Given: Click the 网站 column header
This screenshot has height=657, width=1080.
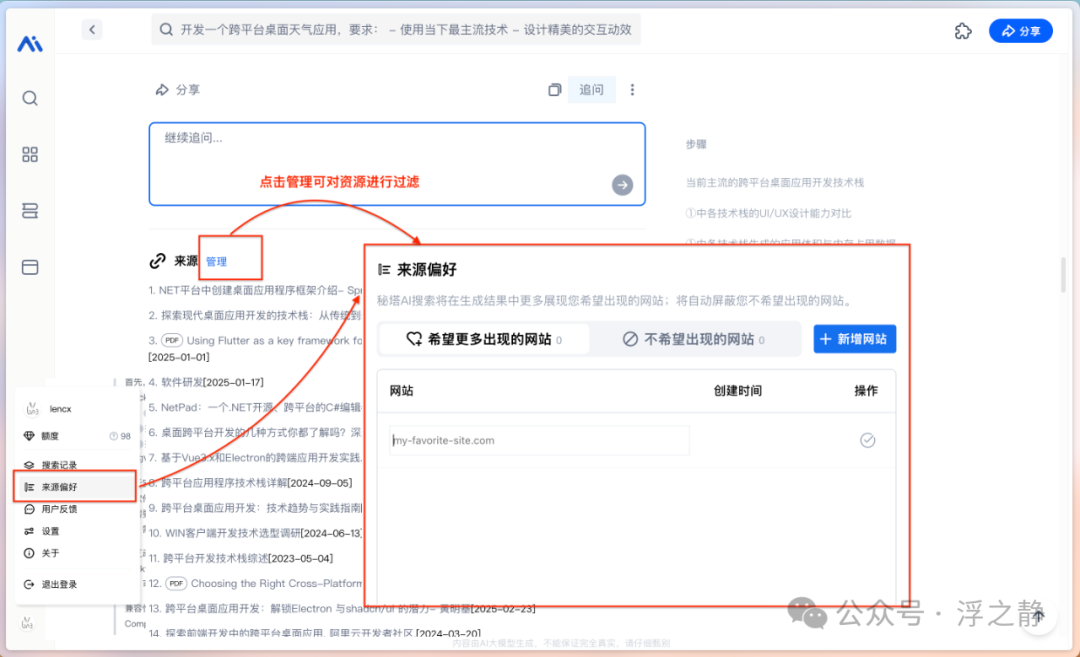Looking at the screenshot, I should pos(402,390).
